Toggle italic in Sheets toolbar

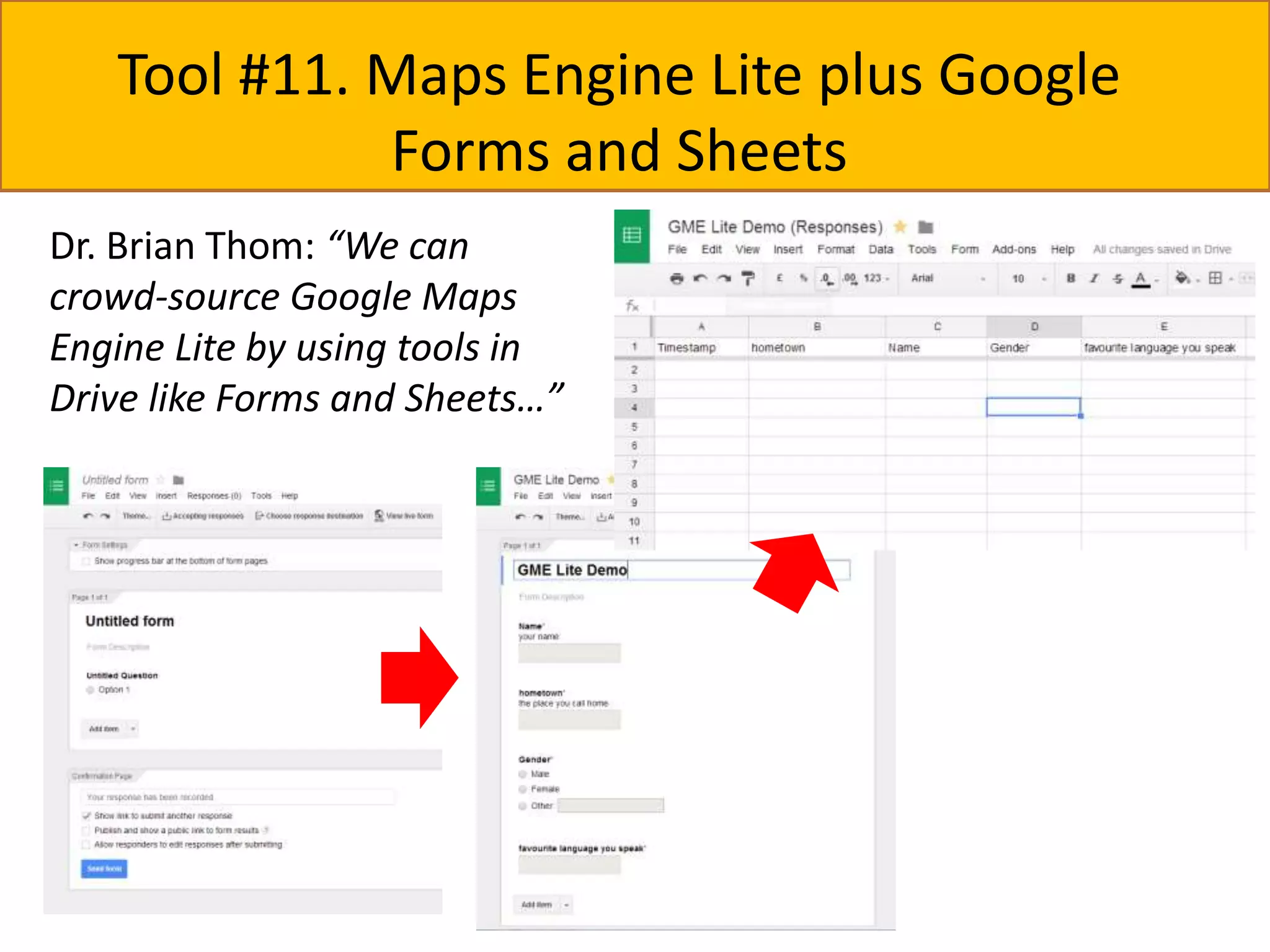point(1094,278)
